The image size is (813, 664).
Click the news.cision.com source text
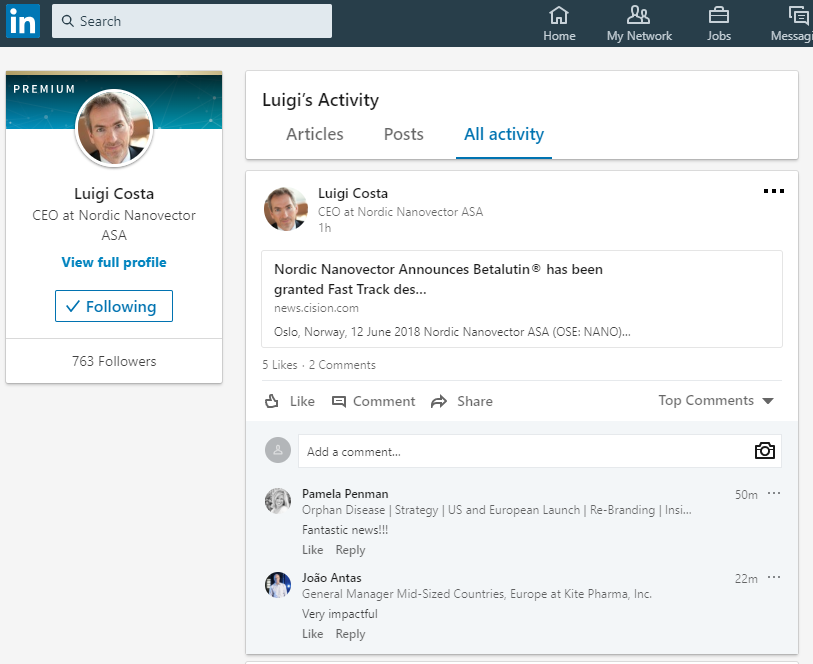click(316, 308)
